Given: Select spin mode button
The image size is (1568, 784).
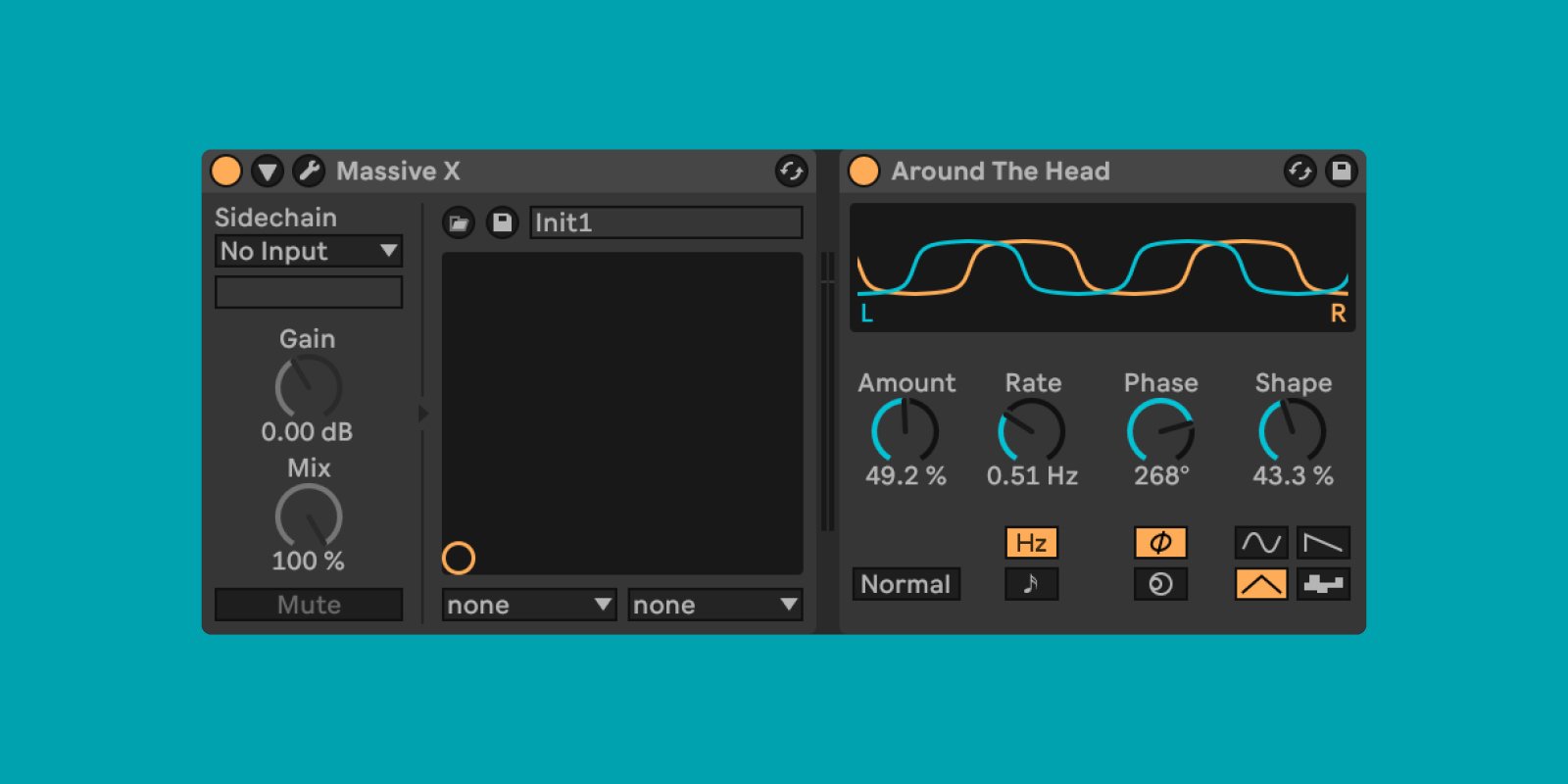Looking at the screenshot, I should click(1161, 584).
